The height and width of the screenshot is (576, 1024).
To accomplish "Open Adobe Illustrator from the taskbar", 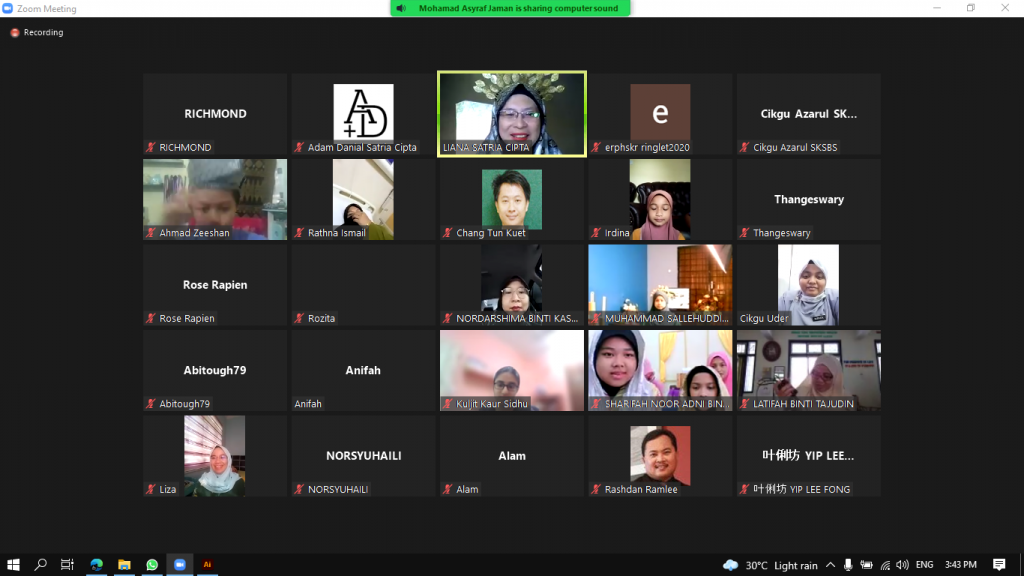I will pos(207,565).
